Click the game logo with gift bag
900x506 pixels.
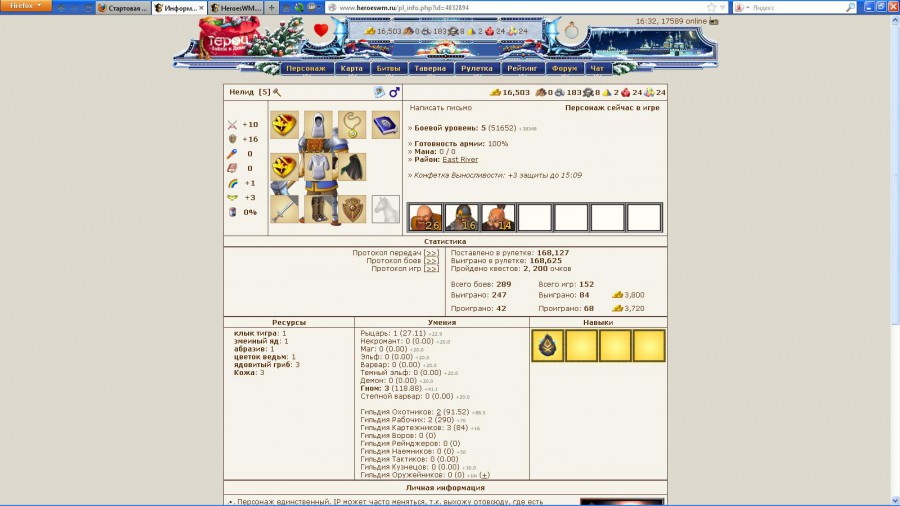coord(230,37)
